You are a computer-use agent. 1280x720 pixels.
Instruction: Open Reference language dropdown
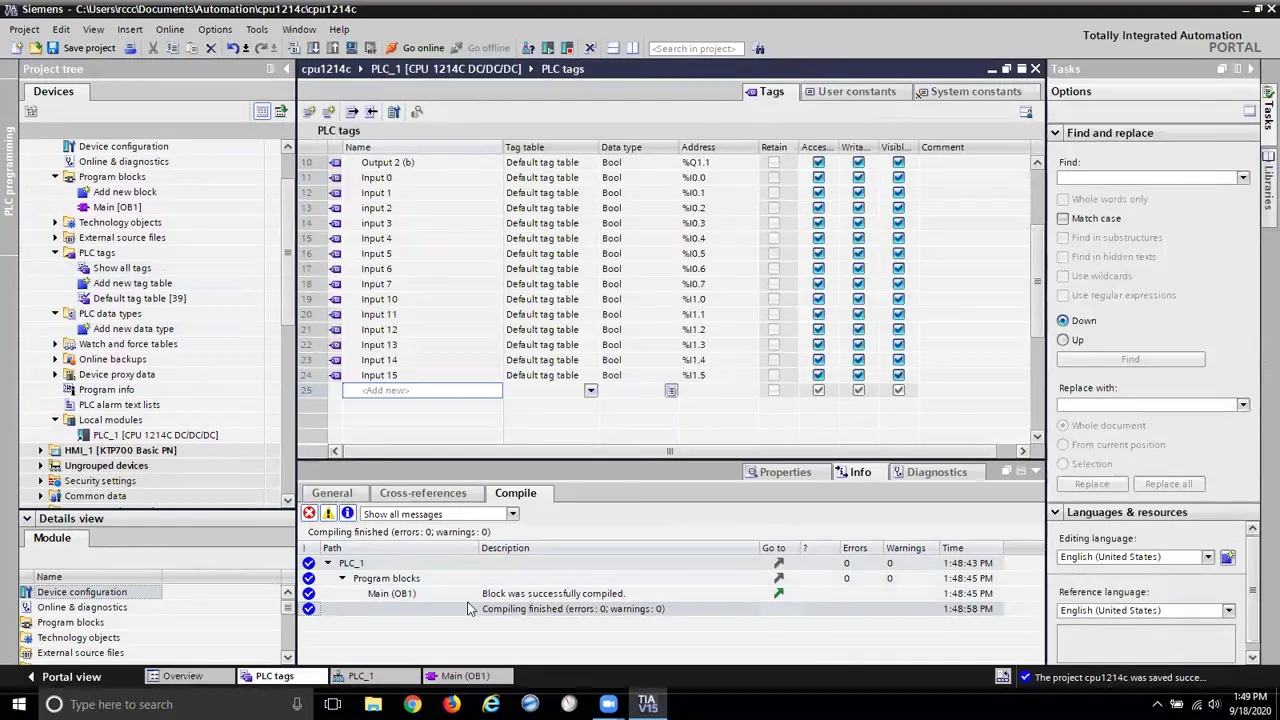coord(1229,611)
